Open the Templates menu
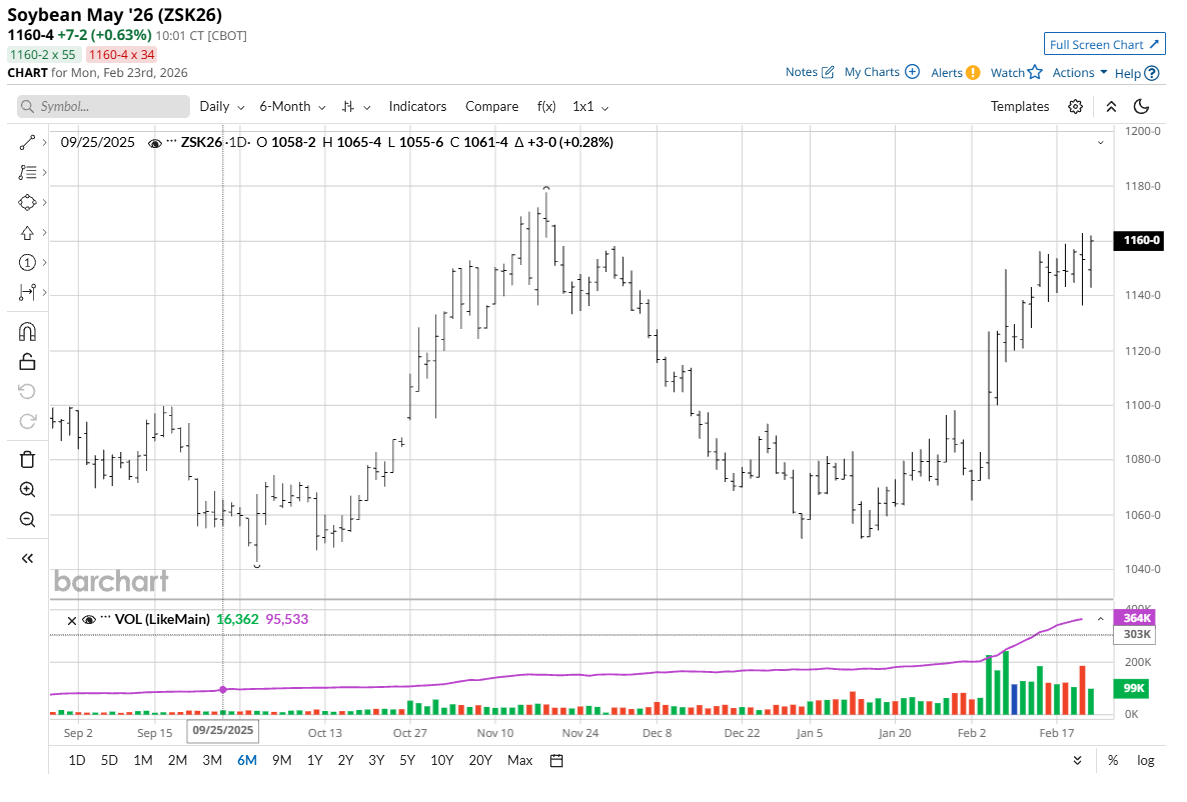 [x=1020, y=107]
